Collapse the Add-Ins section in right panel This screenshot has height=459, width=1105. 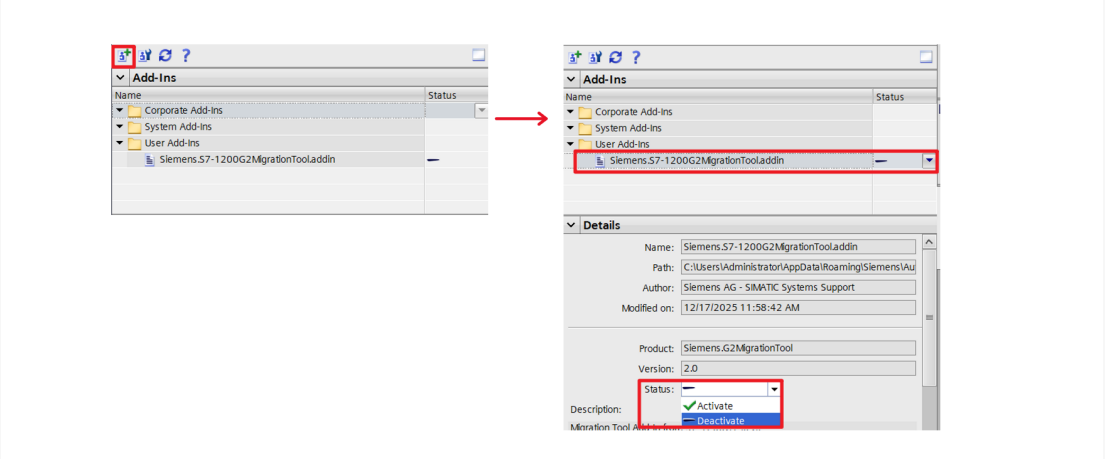click(571, 80)
